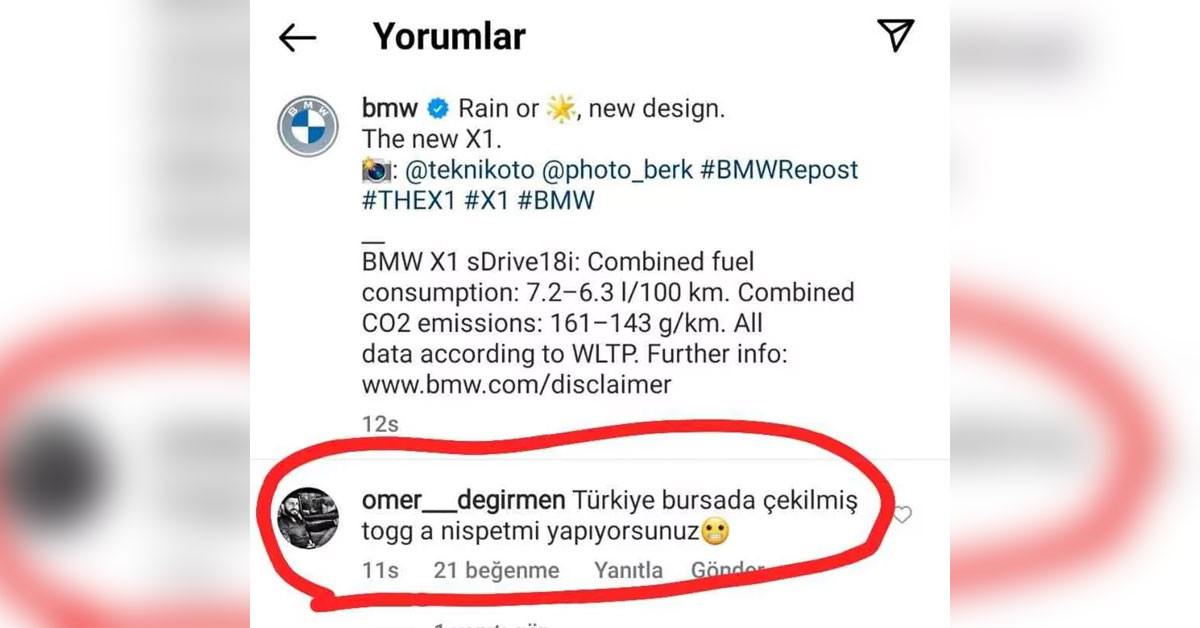Click the sun emoji in the caption
This screenshot has width=1200, height=628.
[x=561, y=109]
